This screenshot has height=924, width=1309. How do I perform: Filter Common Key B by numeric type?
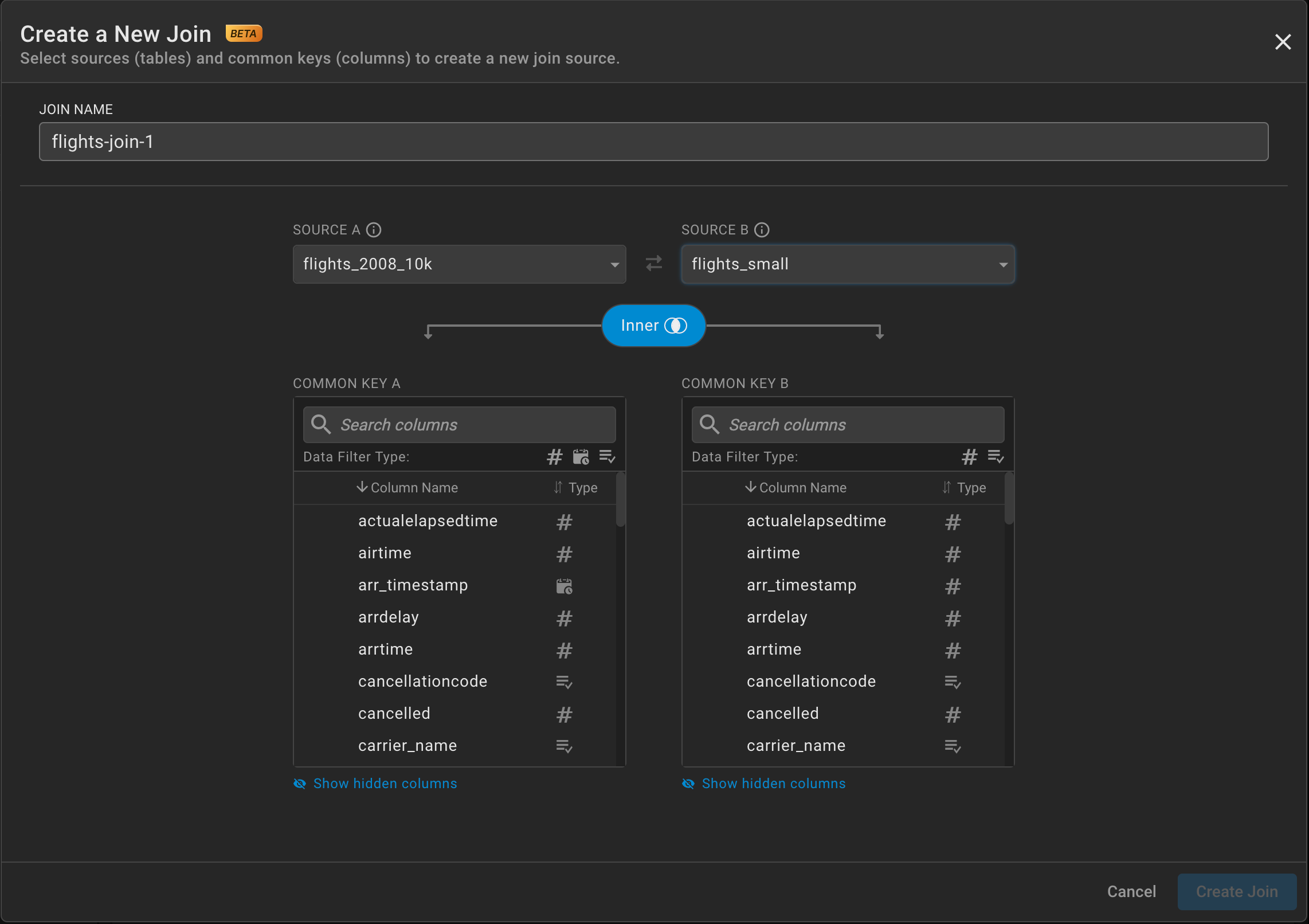(x=969, y=457)
